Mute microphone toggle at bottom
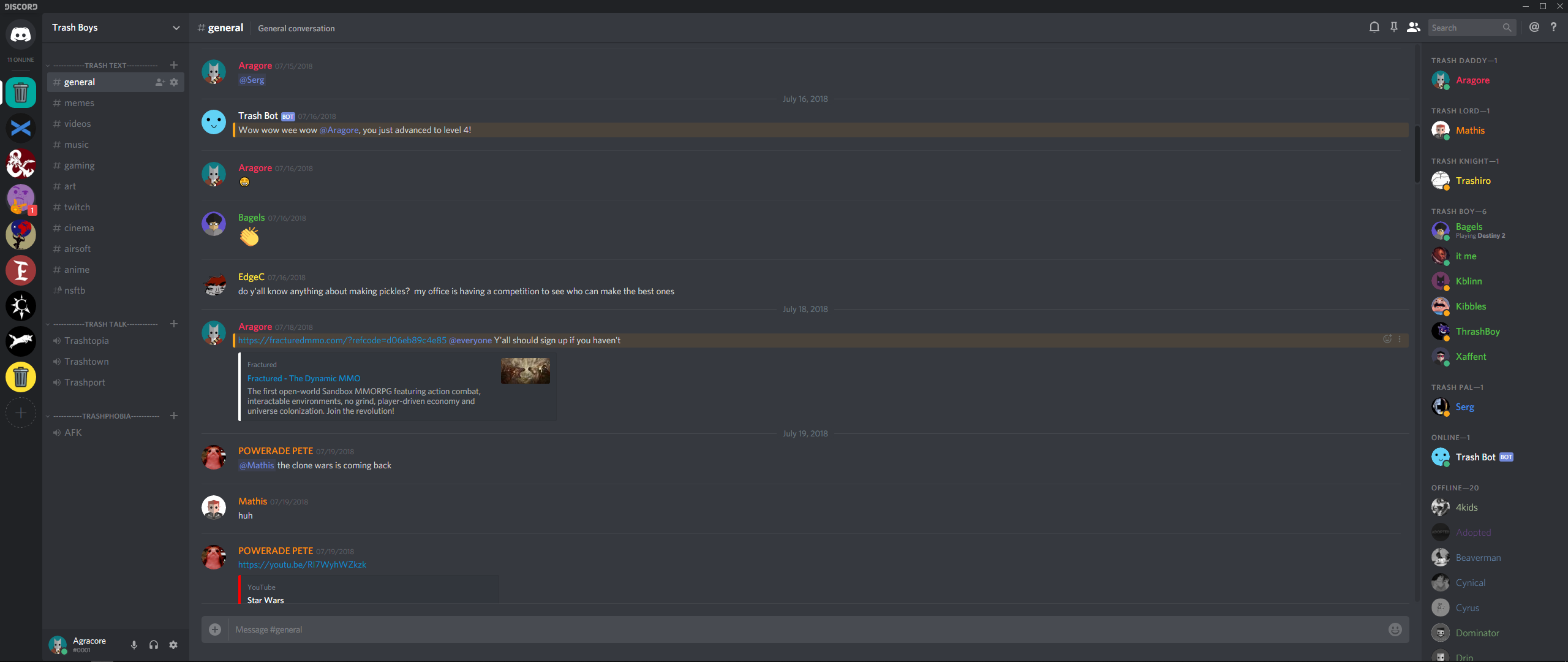Viewport: 1568px width, 662px height. 134,645
